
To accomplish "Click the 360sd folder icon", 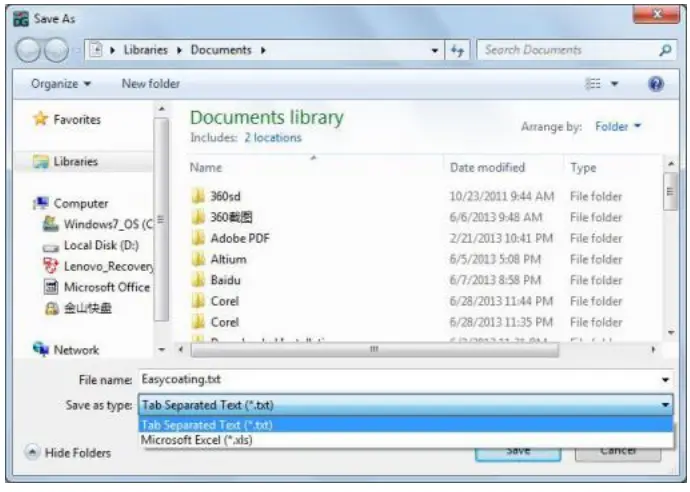I will coord(198,196).
